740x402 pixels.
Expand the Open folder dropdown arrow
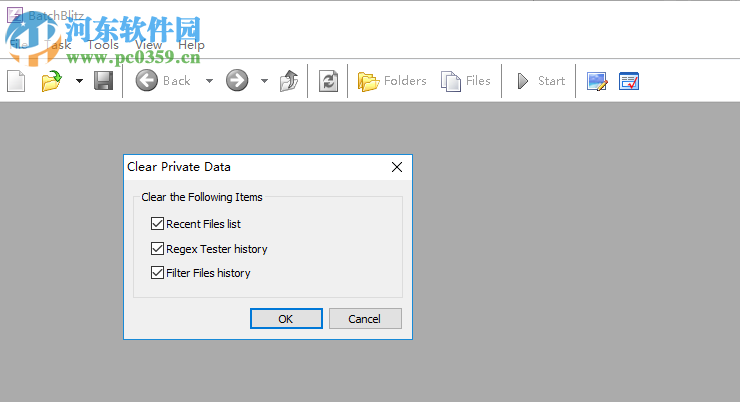79,81
